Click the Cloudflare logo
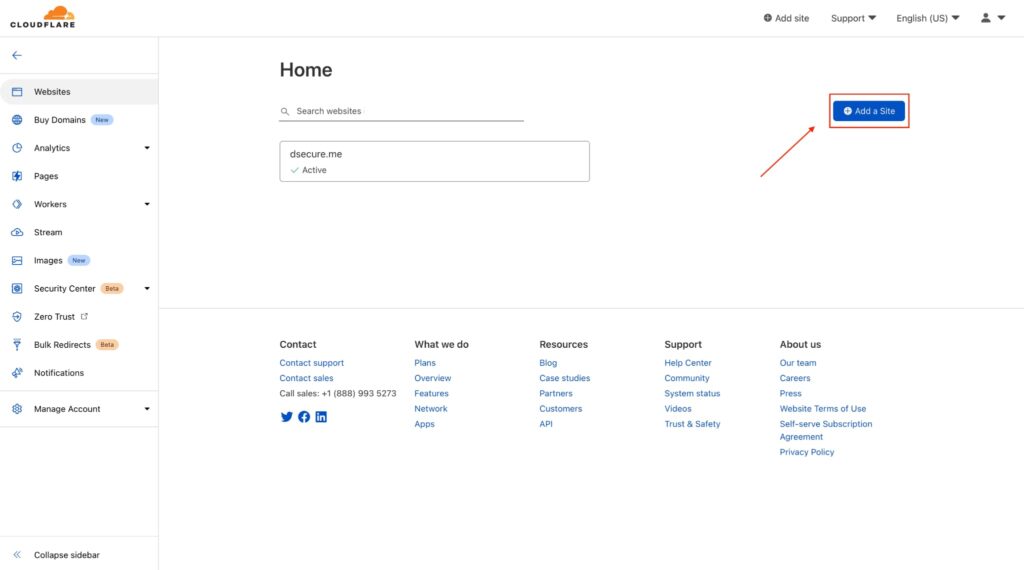This screenshot has height=570, width=1024. click(42, 17)
